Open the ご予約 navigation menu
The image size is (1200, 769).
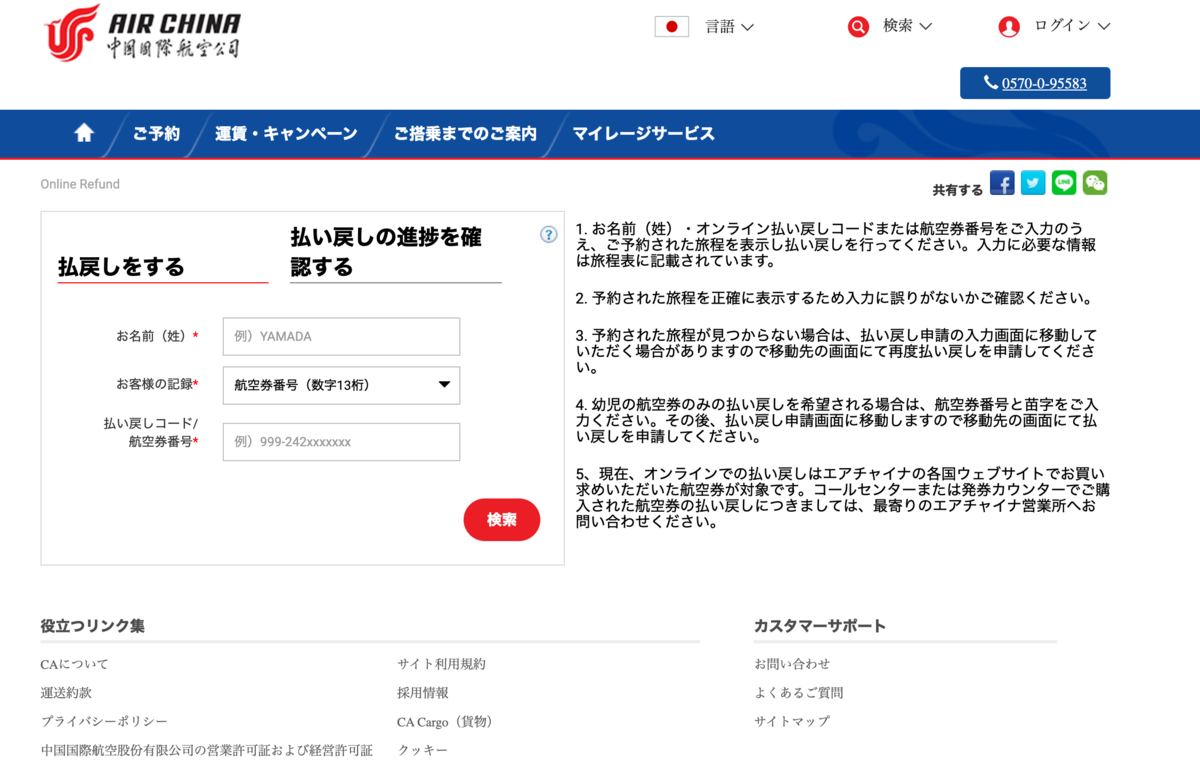click(156, 134)
